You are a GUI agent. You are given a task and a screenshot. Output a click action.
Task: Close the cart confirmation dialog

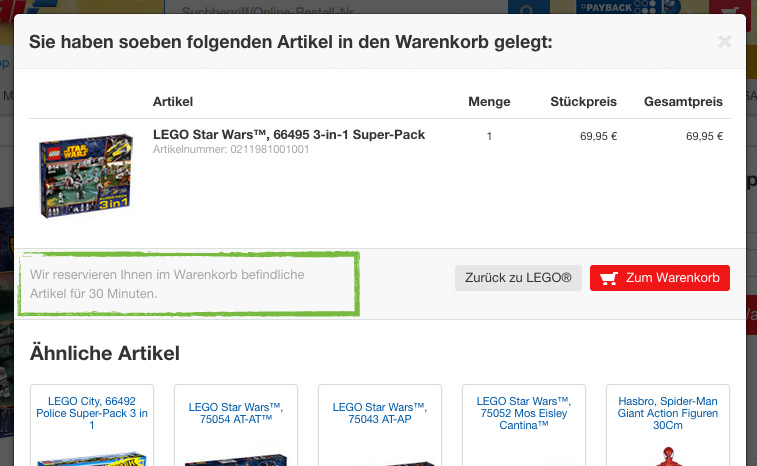coord(724,42)
